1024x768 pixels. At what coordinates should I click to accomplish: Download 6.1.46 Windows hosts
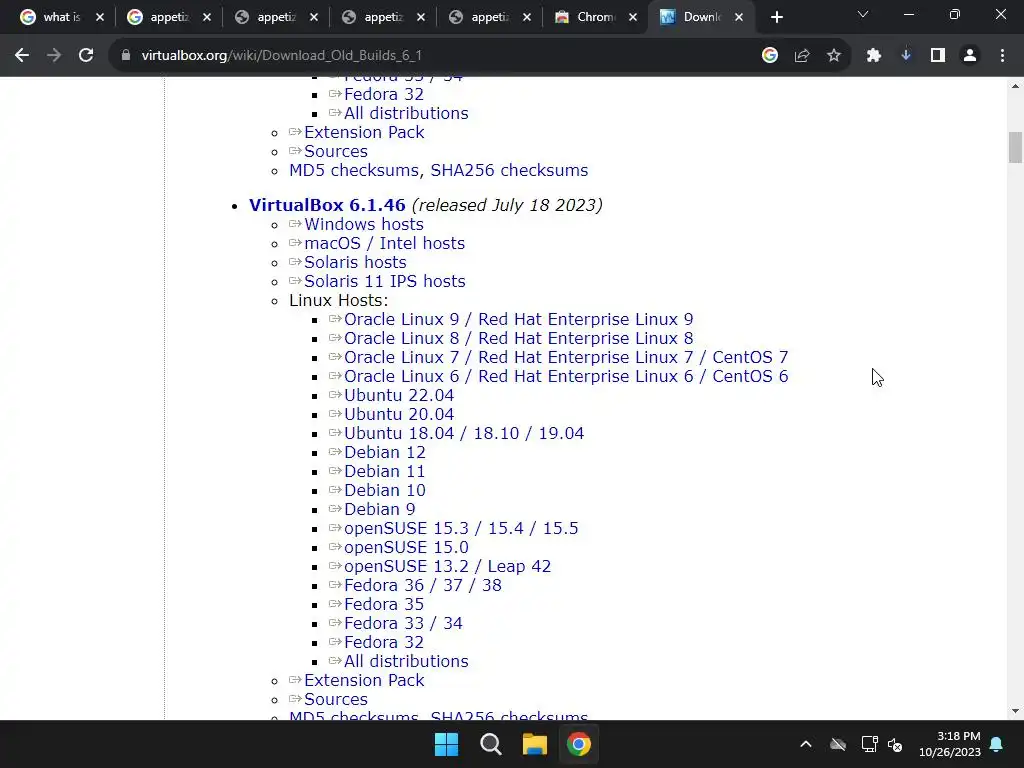[x=364, y=224]
